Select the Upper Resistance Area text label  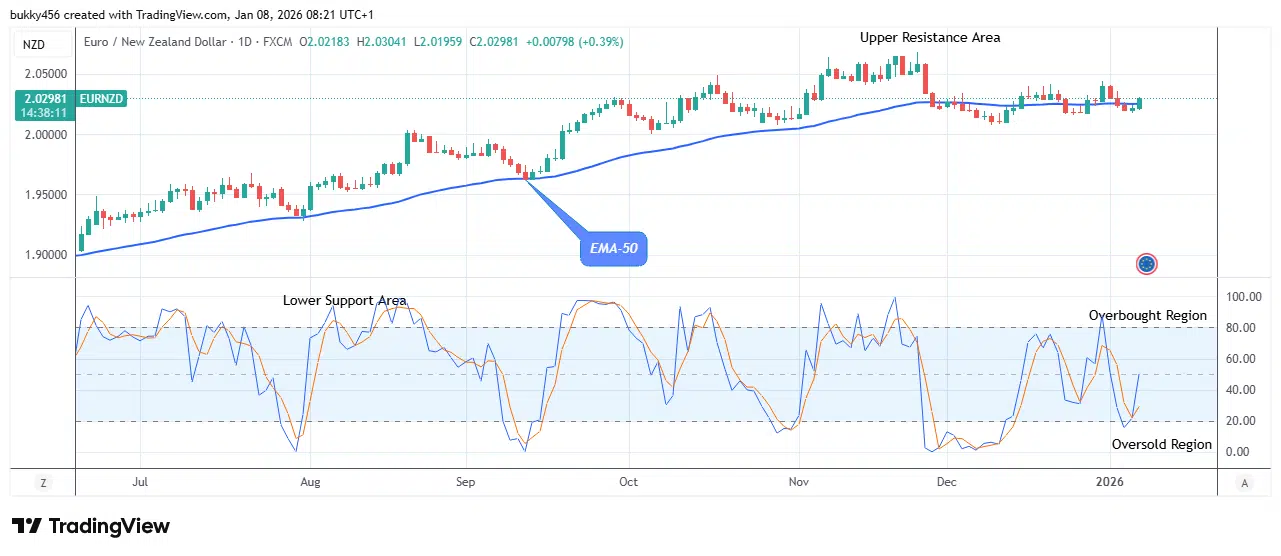tap(930, 38)
